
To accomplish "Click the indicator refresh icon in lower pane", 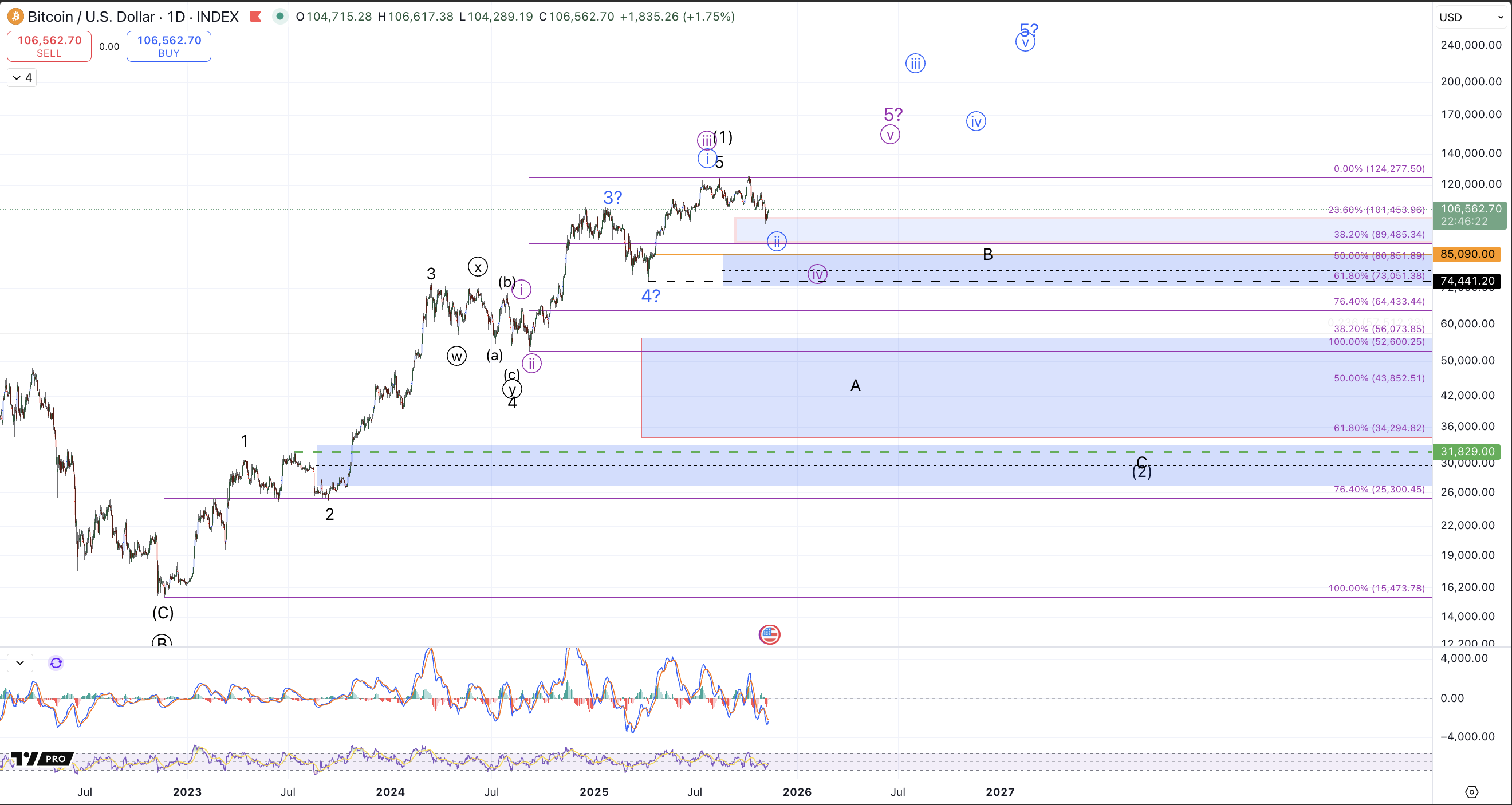I will click(x=56, y=663).
